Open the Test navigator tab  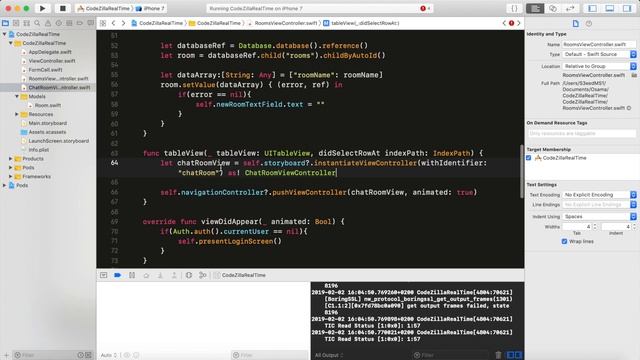(x=59, y=23)
